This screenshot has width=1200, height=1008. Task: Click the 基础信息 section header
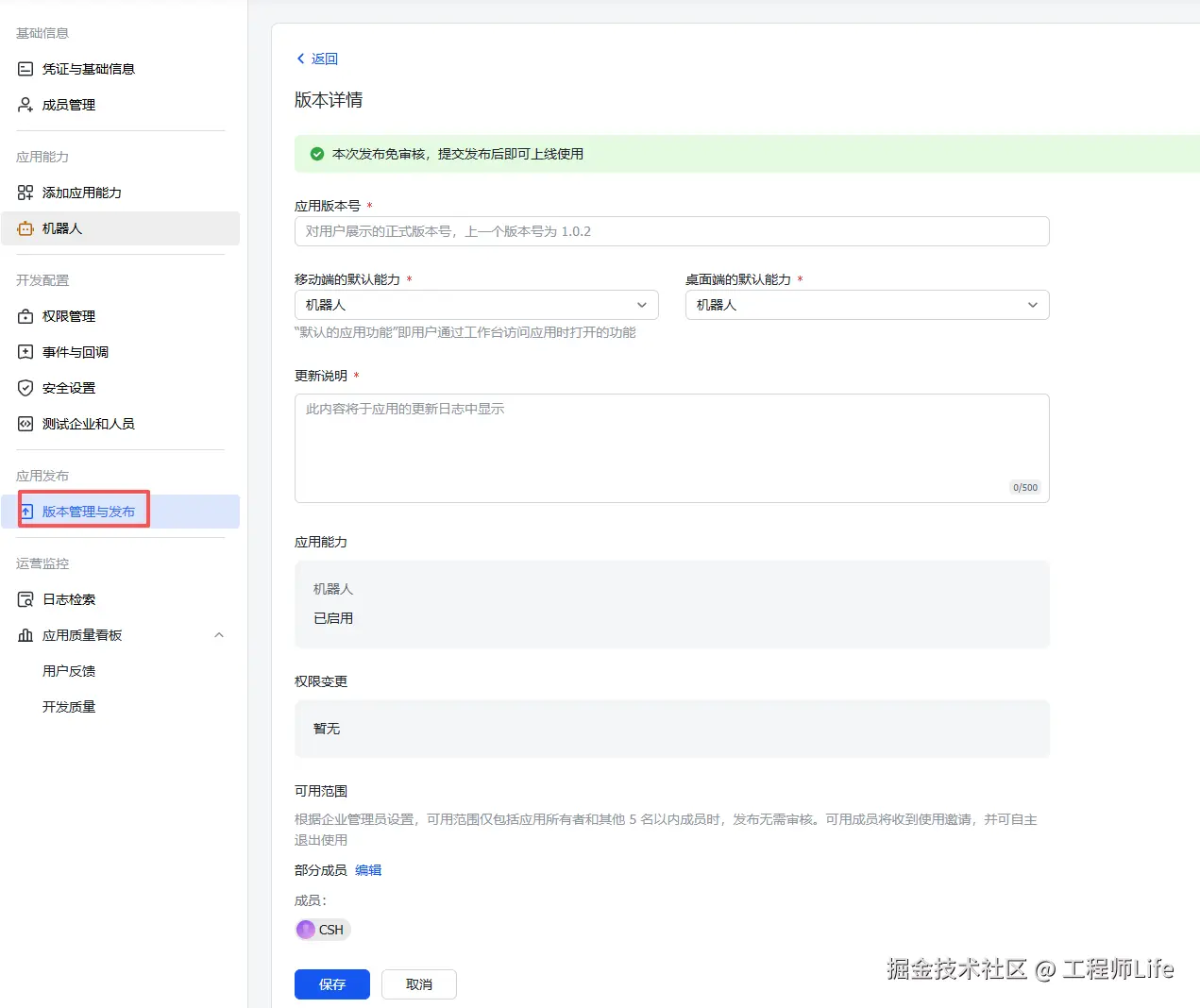(x=42, y=33)
